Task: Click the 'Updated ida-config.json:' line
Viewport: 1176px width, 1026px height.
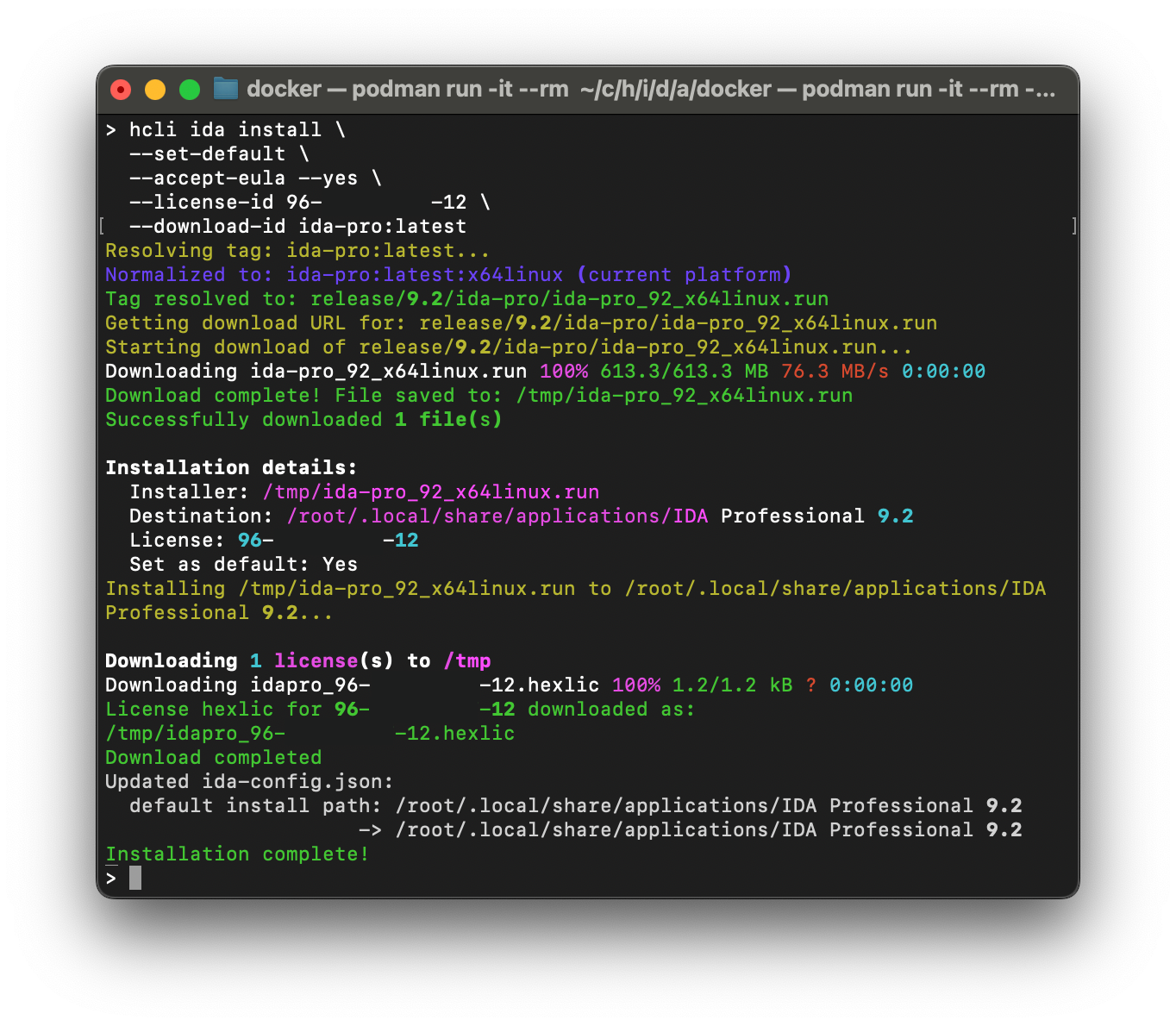Action: coord(249,781)
